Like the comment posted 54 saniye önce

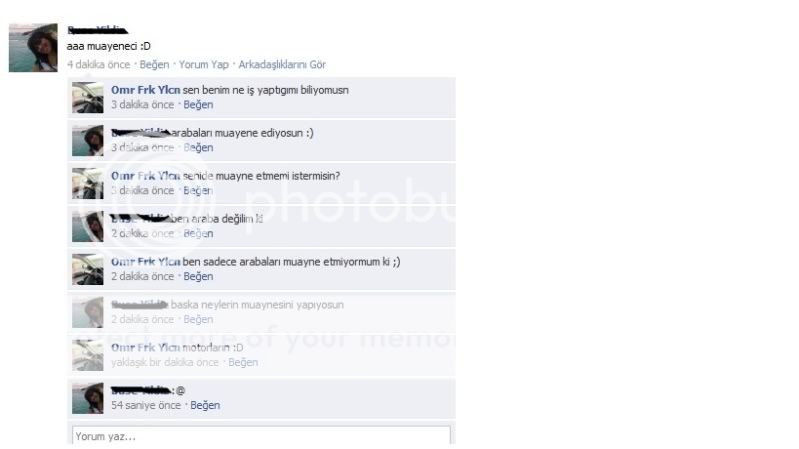coord(205,405)
